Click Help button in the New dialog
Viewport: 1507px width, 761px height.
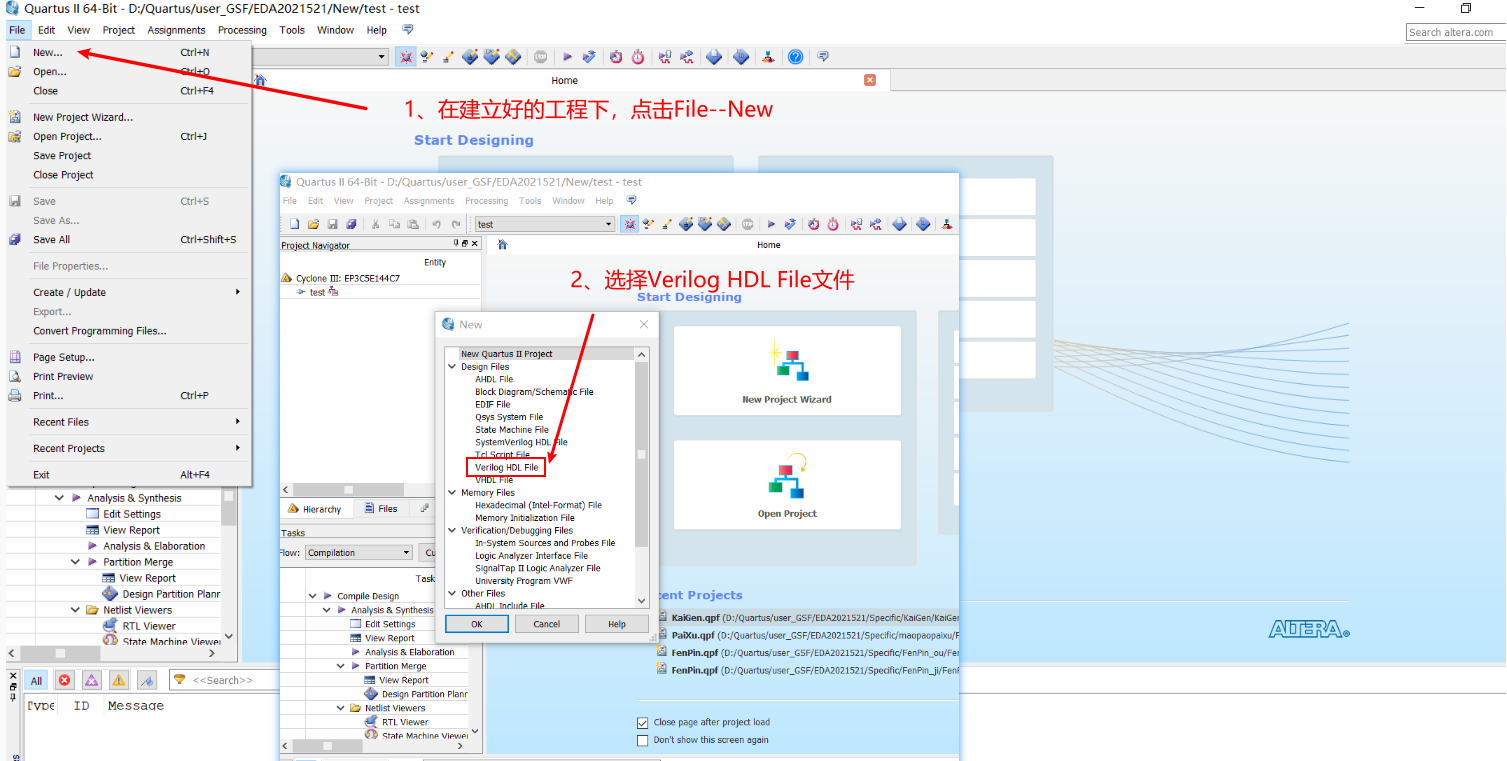tap(617, 624)
